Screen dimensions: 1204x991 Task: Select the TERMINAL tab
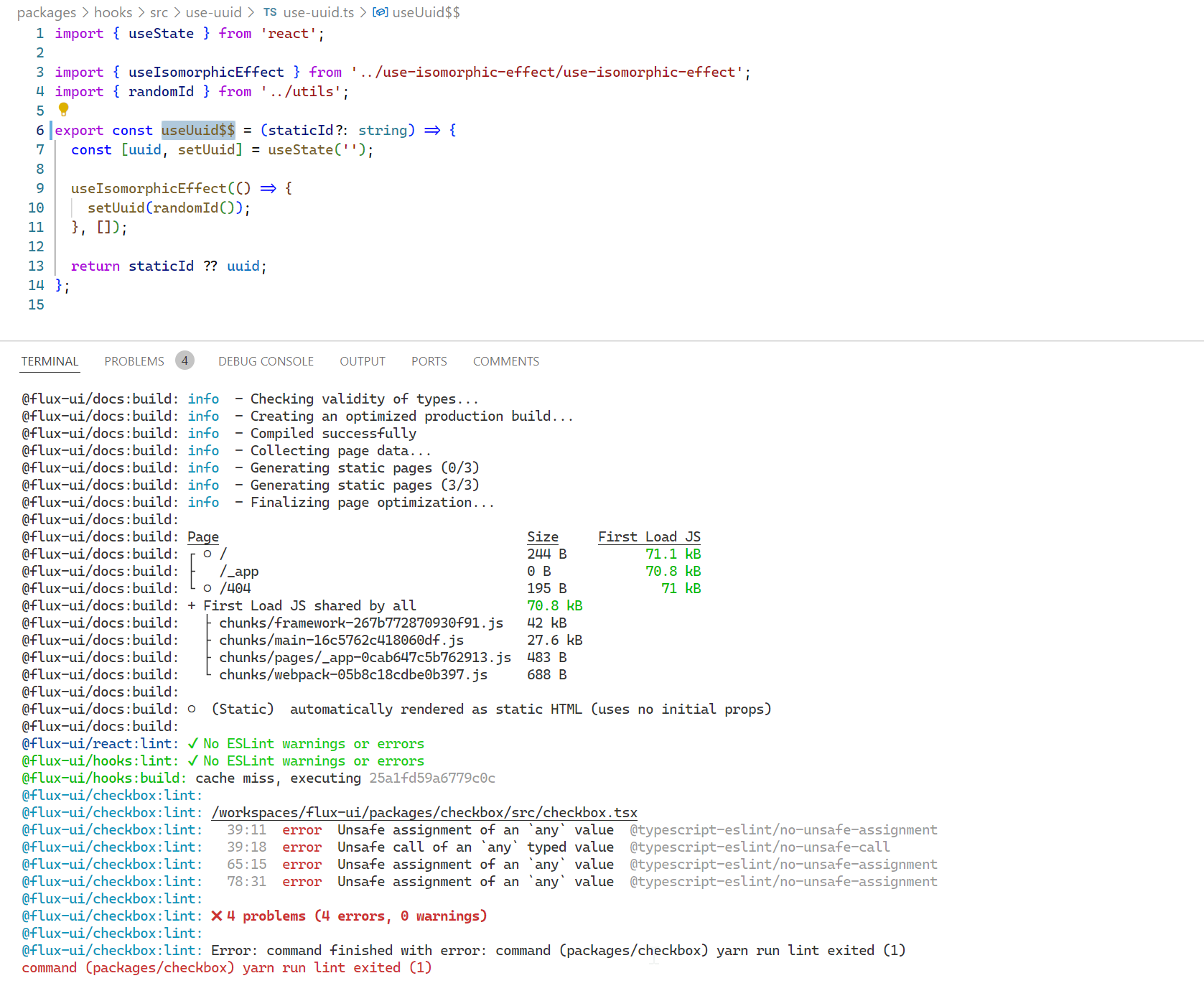49,361
